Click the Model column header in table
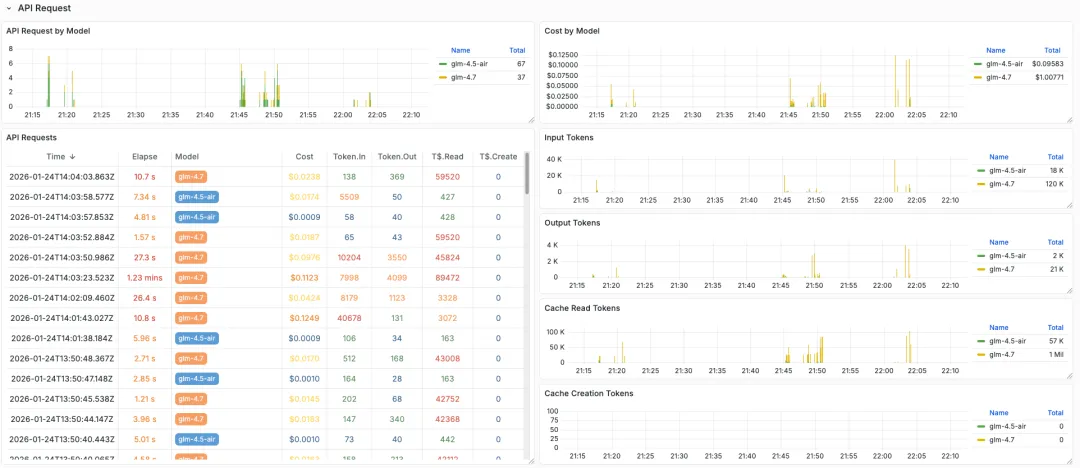The height and width of the screenshot is (468, 1080). tap(186, 156)
